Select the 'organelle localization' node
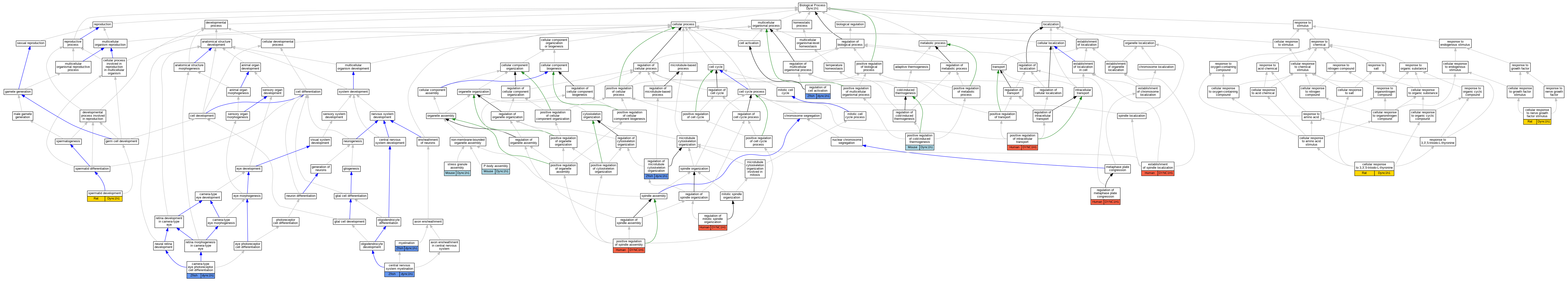Image resolution: width=1568 pixels, height=281 pixels. click(x=1139, y=43)
